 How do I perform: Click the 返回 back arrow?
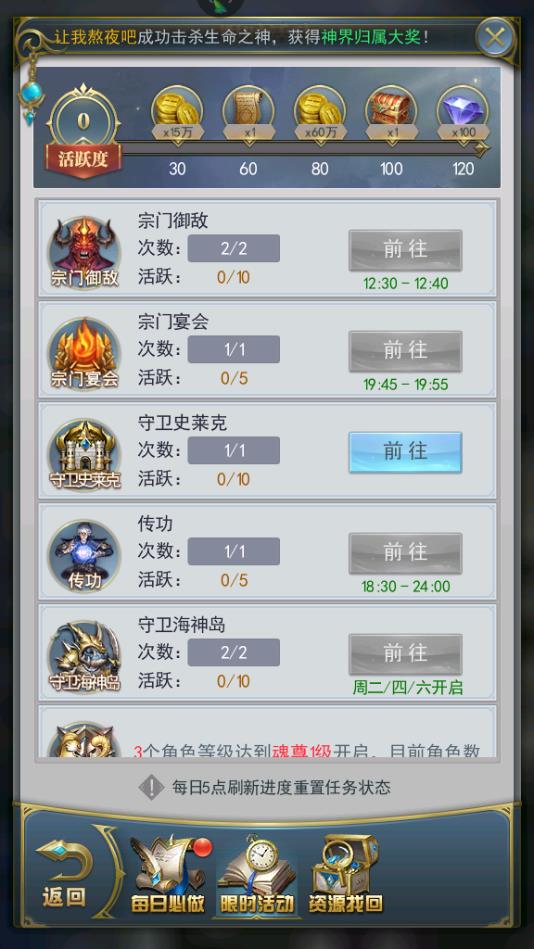click(x=64, y=873)
